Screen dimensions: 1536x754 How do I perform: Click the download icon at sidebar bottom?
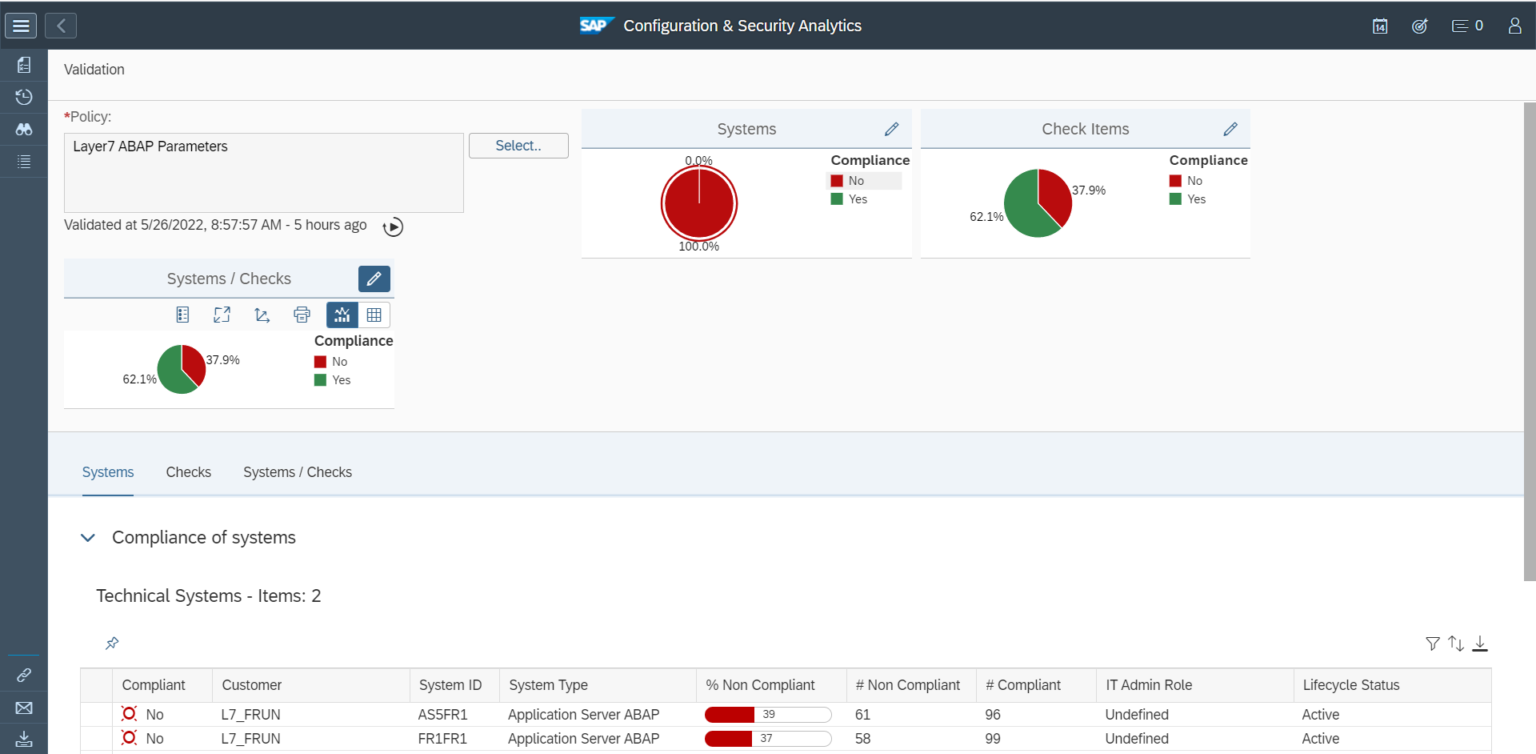[x=22, y=740]
